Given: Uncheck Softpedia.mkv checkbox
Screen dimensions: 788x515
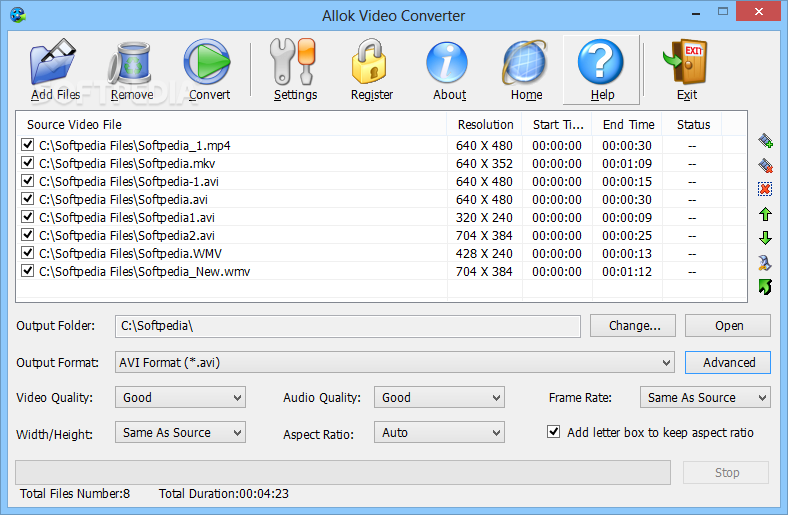Looking at the screenshot, I should click(x=27, y=163).
